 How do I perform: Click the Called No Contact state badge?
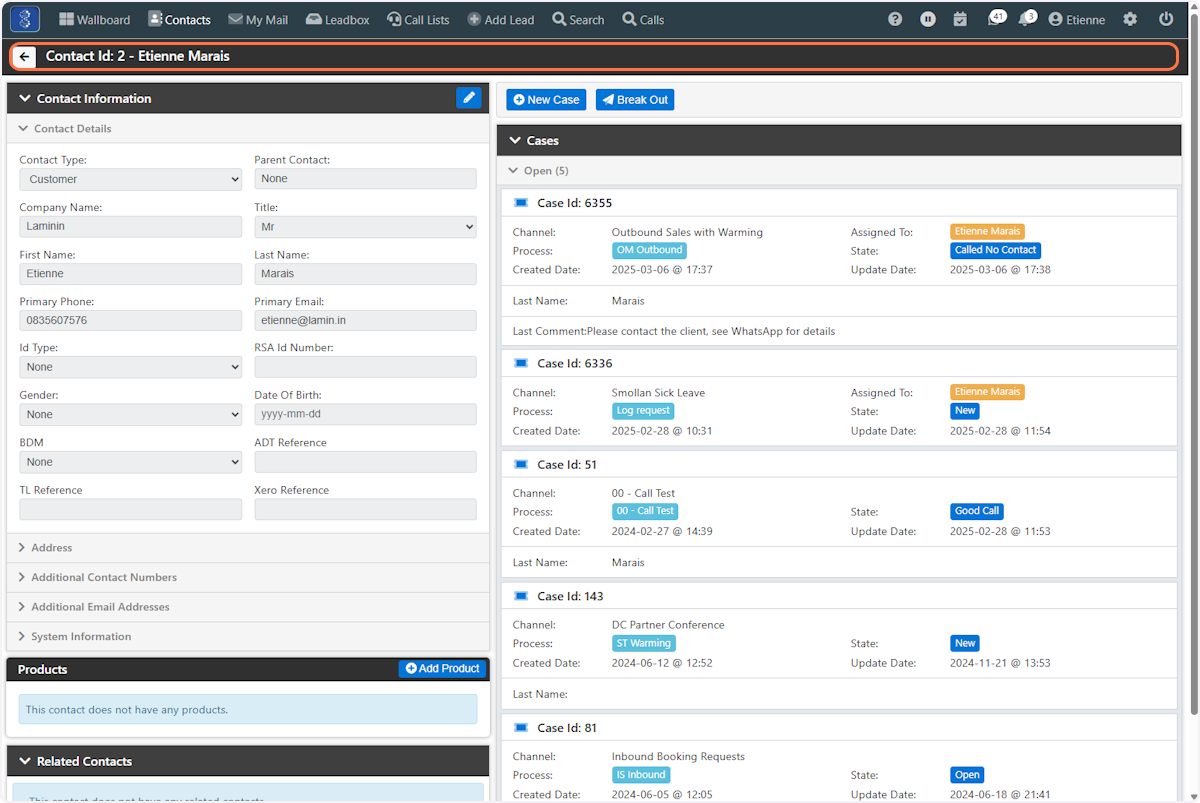point(996,250)
